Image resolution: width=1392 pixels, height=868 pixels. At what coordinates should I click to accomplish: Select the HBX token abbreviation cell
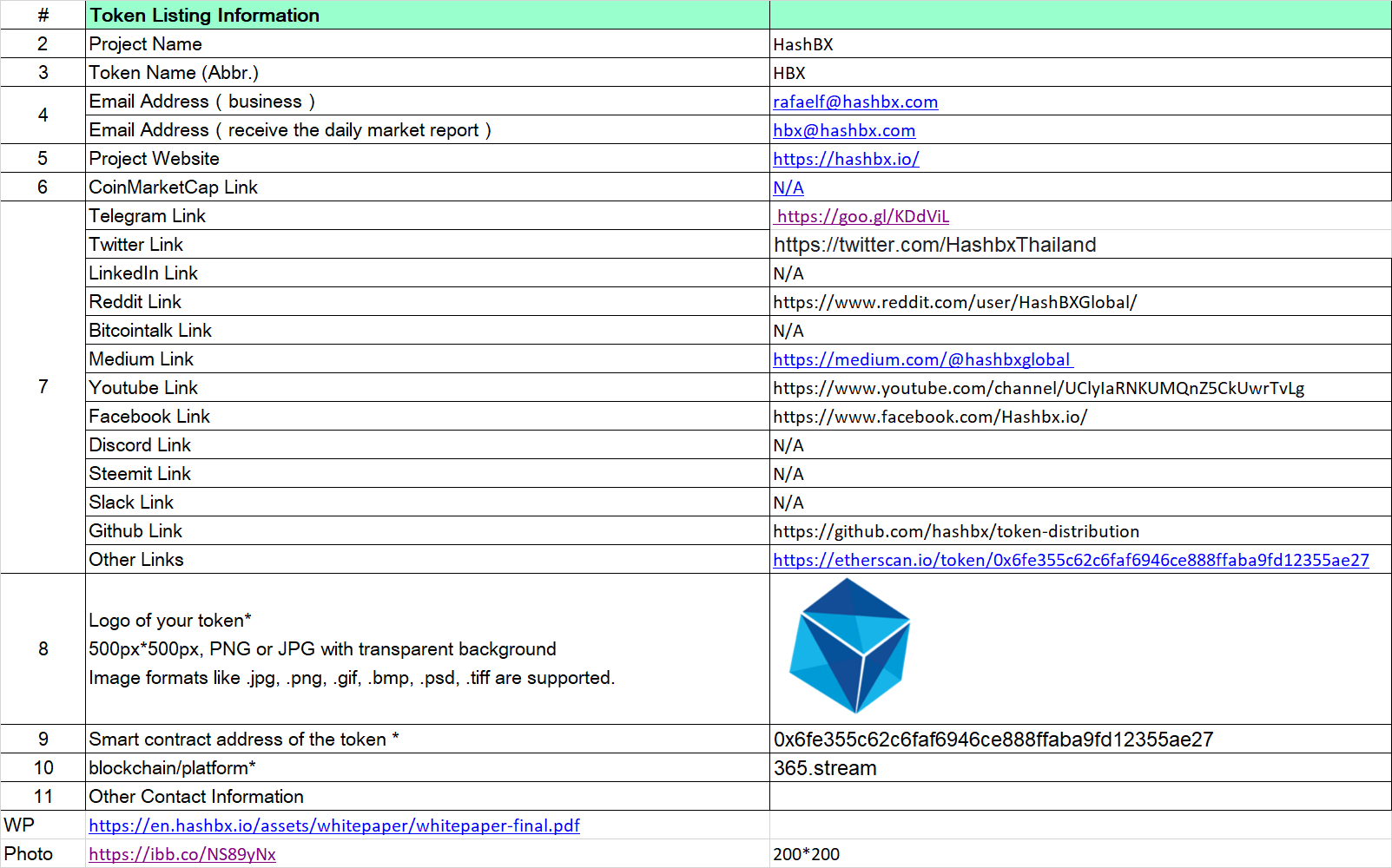pos(1080,72)
